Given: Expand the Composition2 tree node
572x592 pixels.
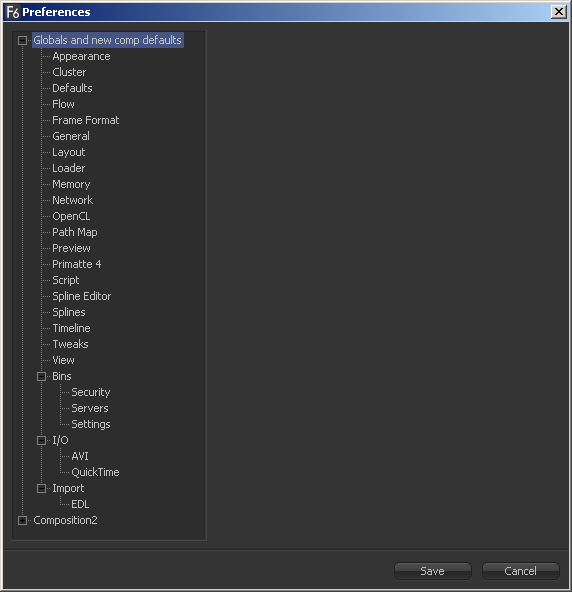Looking at the screenshot, I should (x=22, y=521).
